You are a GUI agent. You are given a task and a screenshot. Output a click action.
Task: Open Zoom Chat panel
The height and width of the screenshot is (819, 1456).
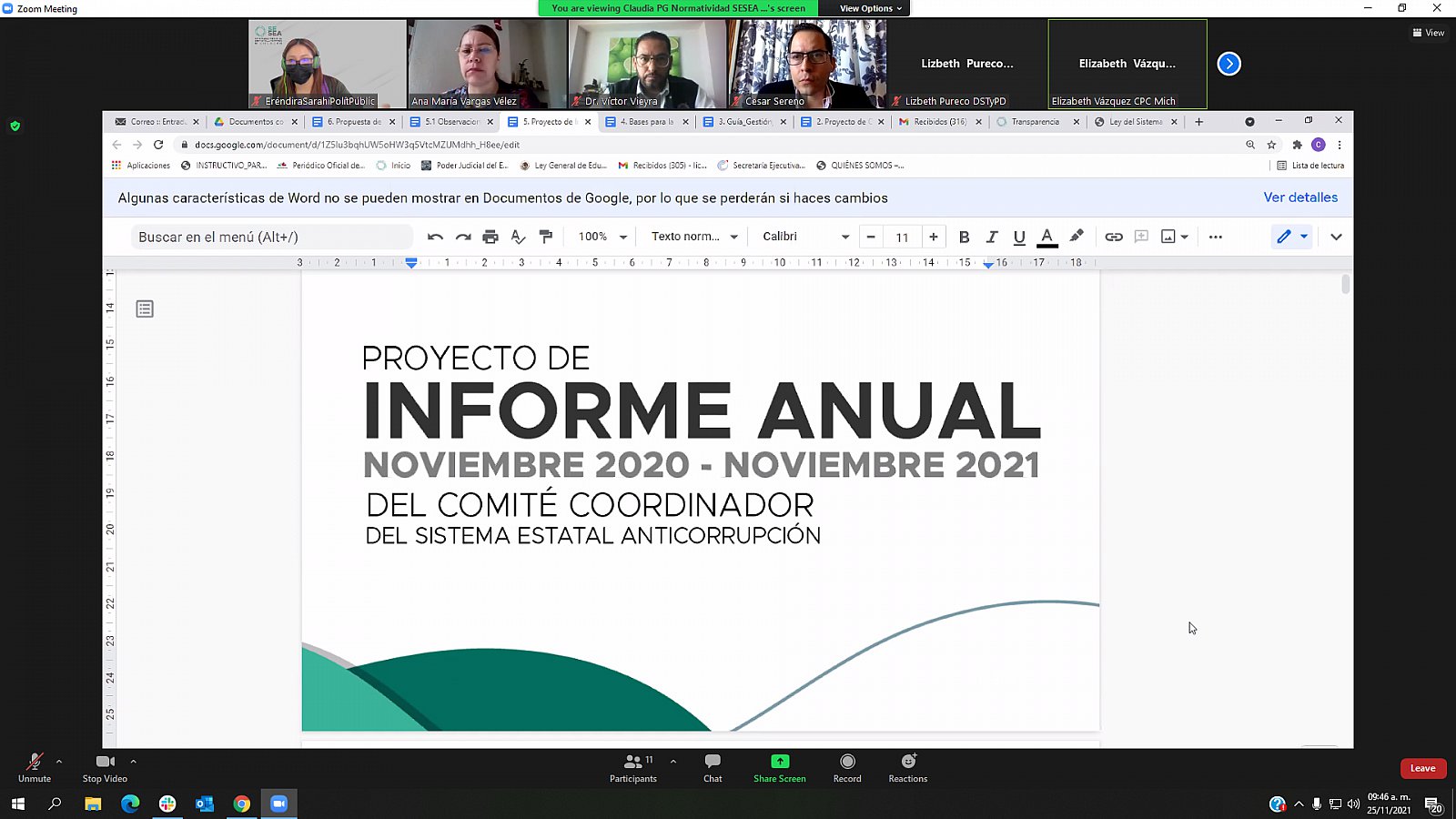click(x=713, y=767)
